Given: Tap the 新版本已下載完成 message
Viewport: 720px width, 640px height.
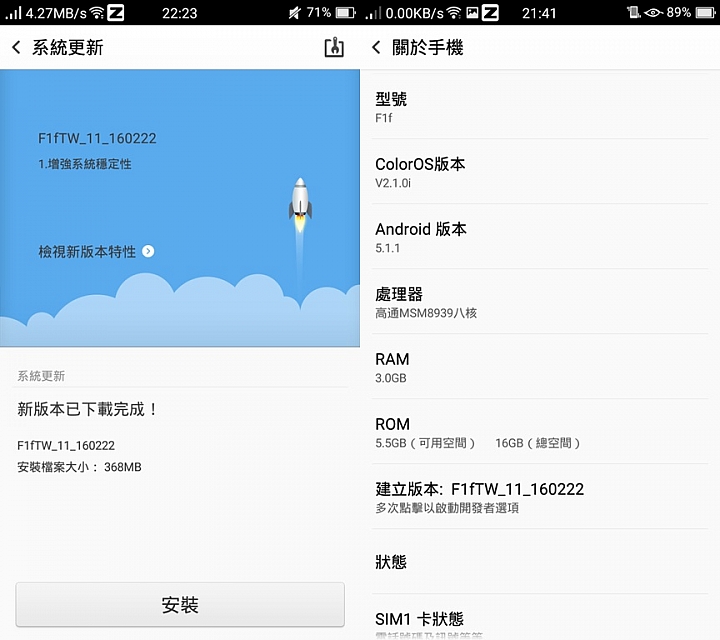Looking at the screenshot, I should coord(87,409).
